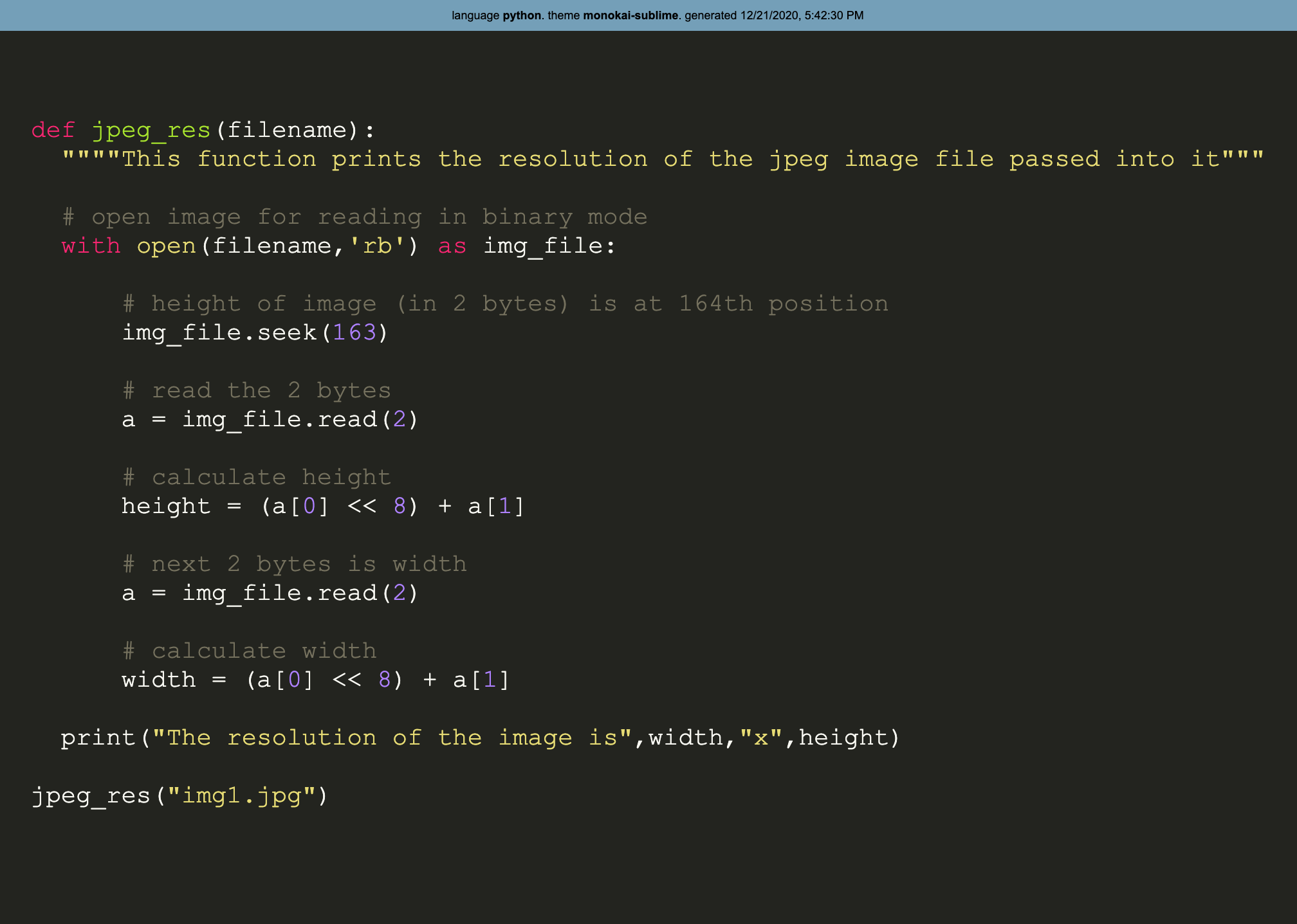Click the 'def' keyword
The image size is (1297, 924).
[x=53, y=131]
